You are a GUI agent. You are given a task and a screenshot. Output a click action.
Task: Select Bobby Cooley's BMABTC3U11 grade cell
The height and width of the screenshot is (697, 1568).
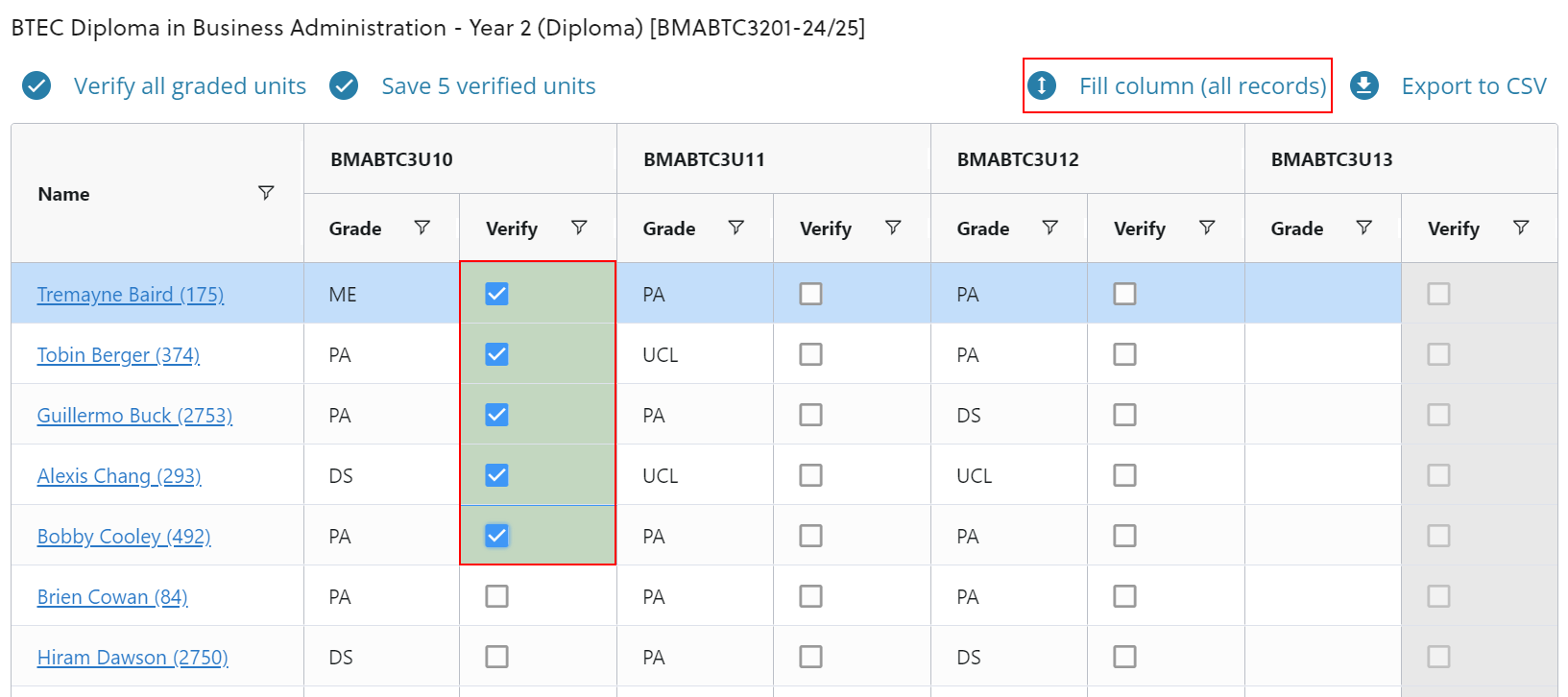point(694,536)
